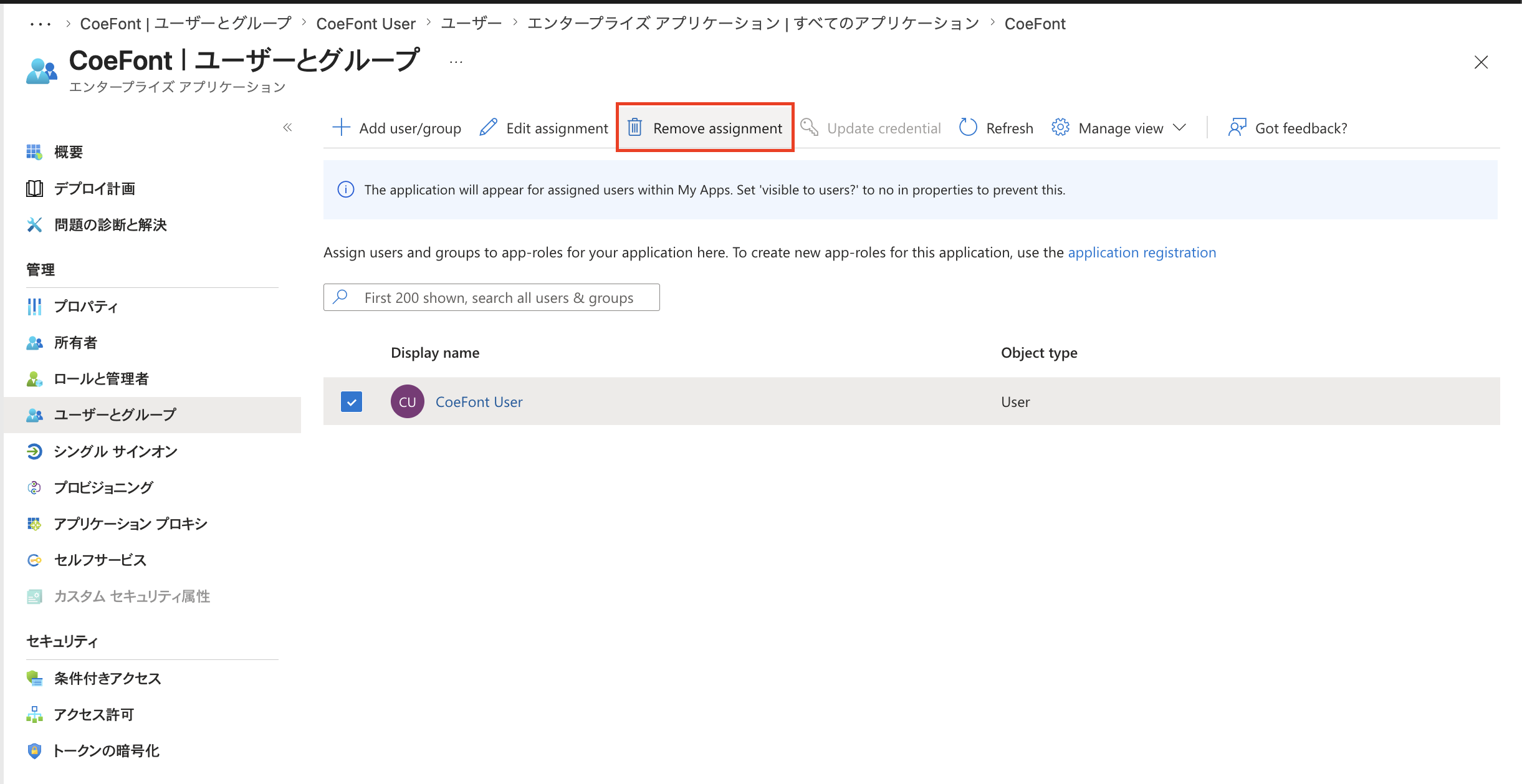This screenshot has width=1522, height=784.
Task: Click the CoeFont application people icon in header
Action: point(41,71)
